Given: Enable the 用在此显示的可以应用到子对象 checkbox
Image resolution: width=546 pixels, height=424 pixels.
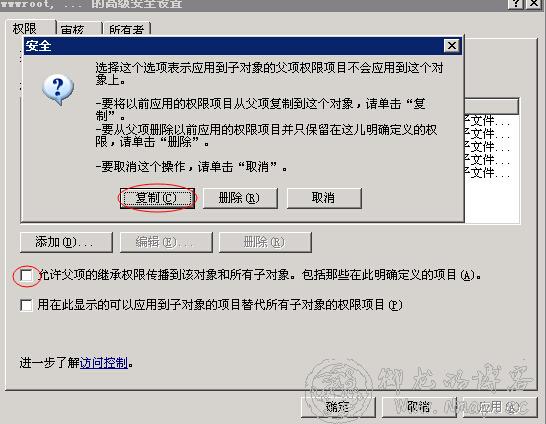Looking at the screenshot, I should (x=26, y=305).
